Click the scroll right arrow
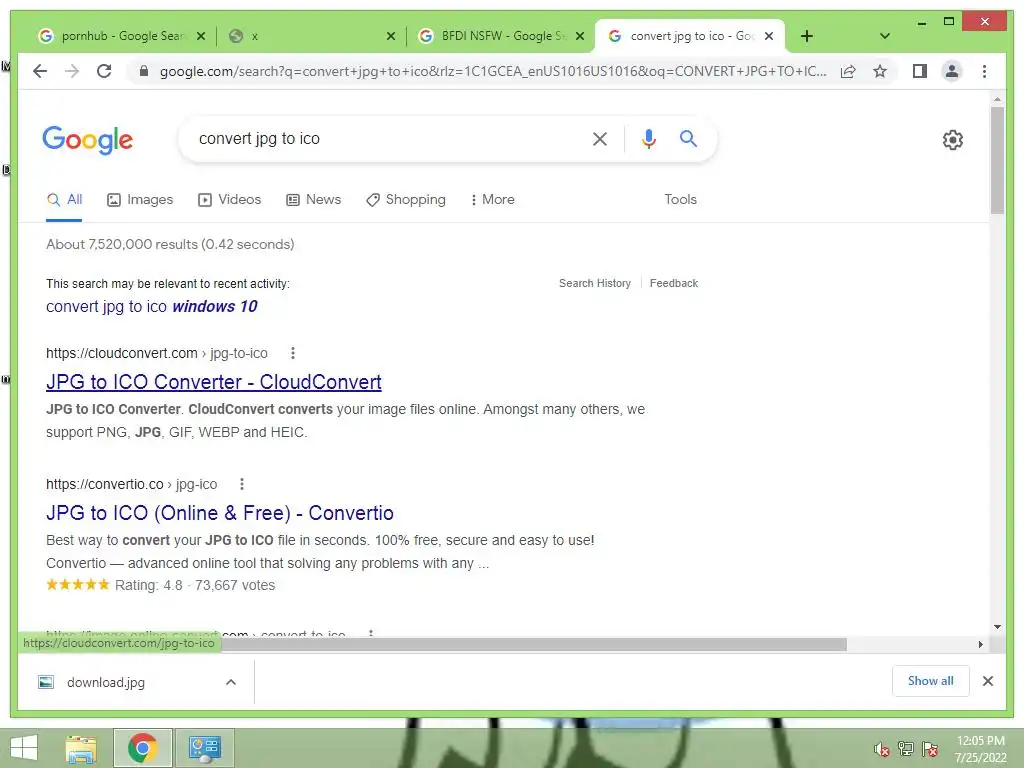Viewport: 1024px width, 768px height. 980,645
